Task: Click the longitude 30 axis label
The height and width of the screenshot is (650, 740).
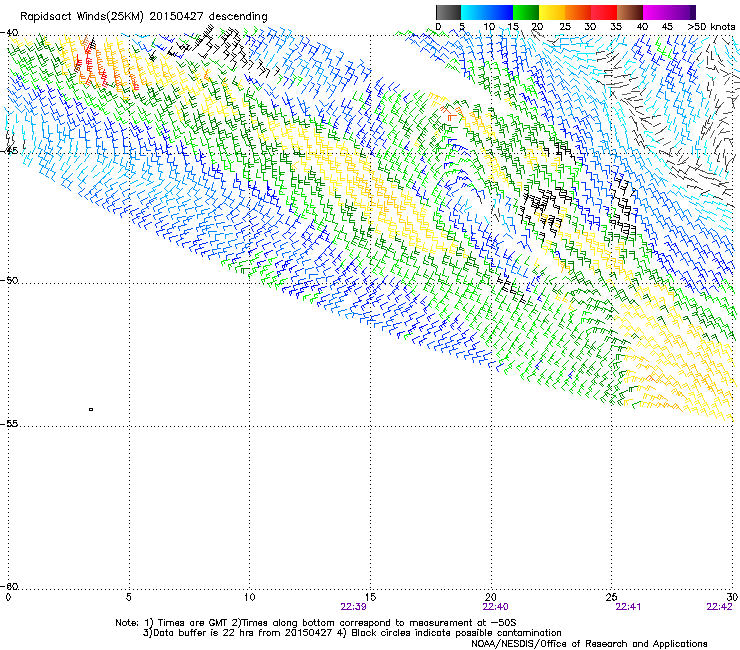Action: pyautogui.click(x=732, y=597)
